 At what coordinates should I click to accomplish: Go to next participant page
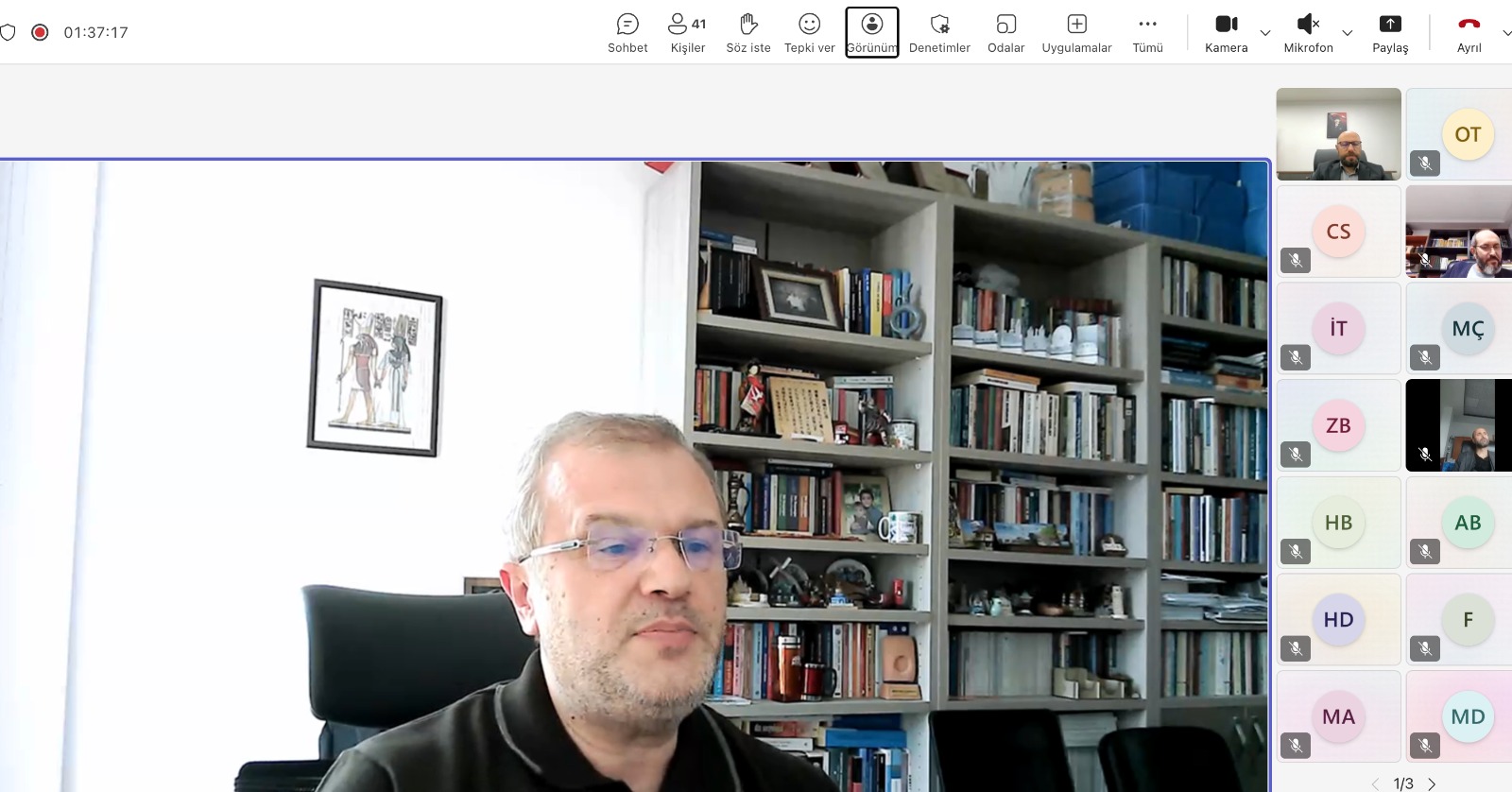pos(1432,783)
